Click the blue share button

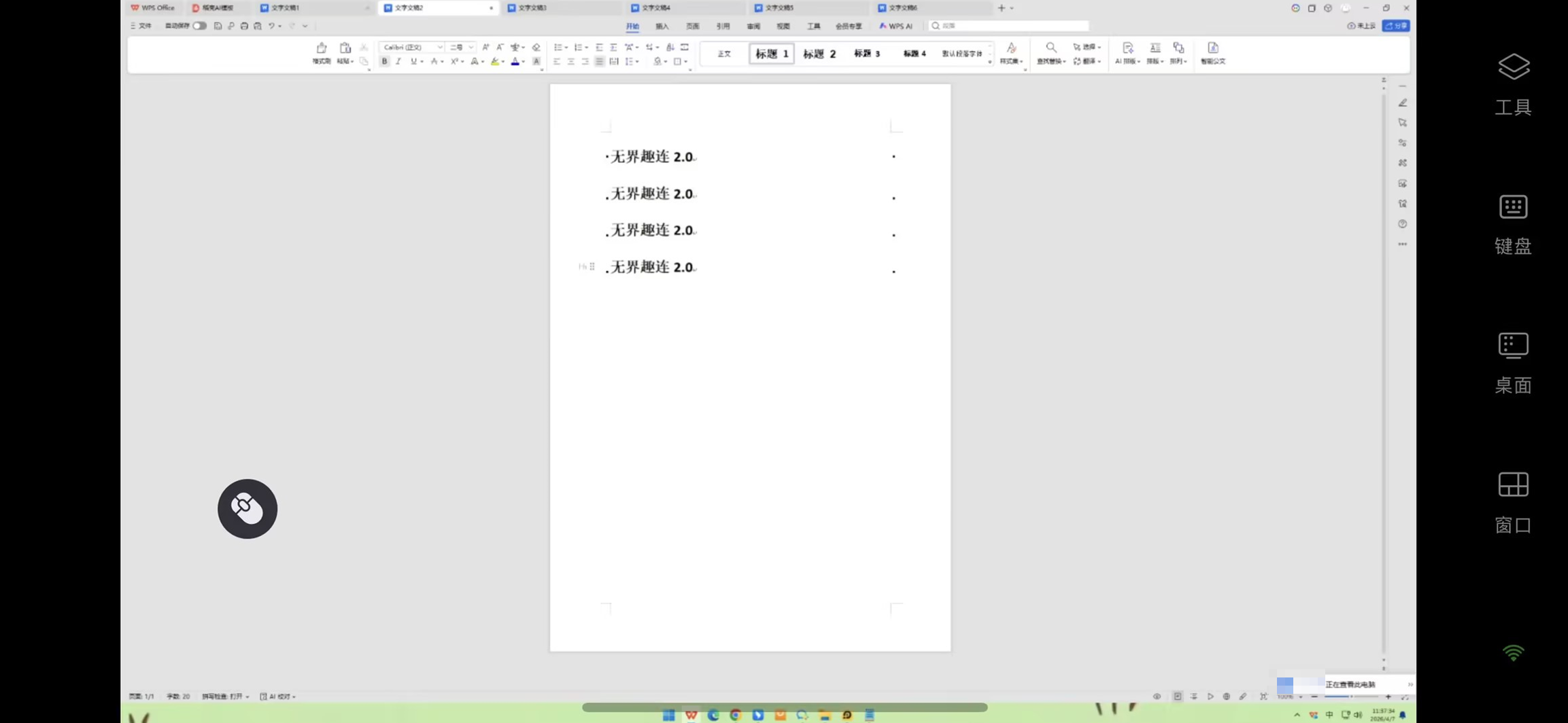point(1396,26)
